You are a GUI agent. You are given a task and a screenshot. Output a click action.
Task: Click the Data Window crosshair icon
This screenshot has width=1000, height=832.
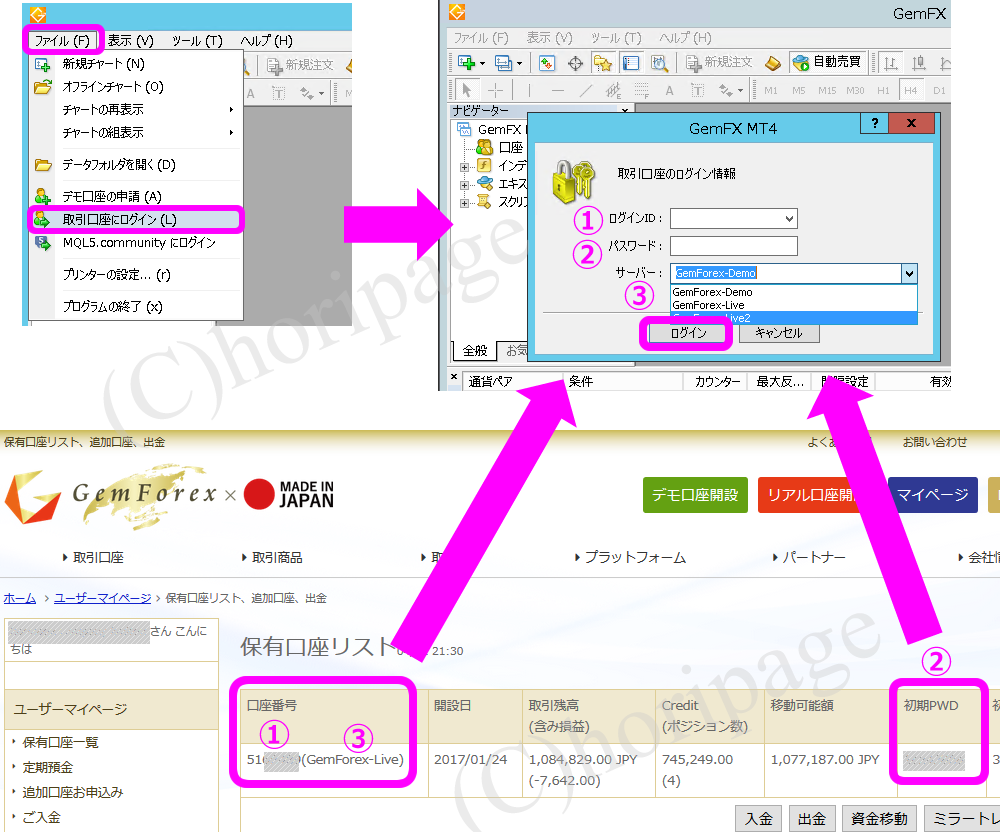pos(575,63)
